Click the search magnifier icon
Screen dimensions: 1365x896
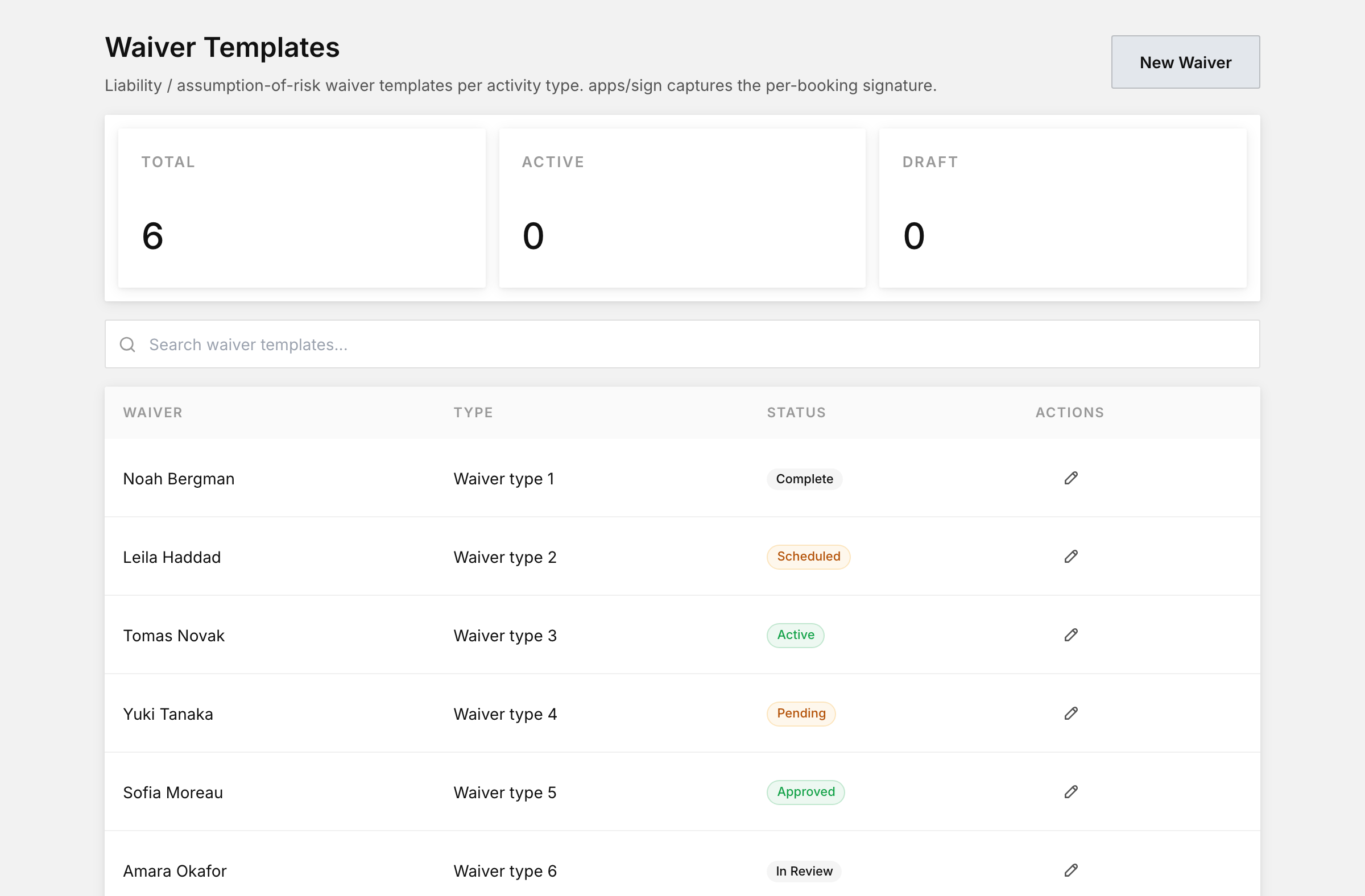coord(127,344)
